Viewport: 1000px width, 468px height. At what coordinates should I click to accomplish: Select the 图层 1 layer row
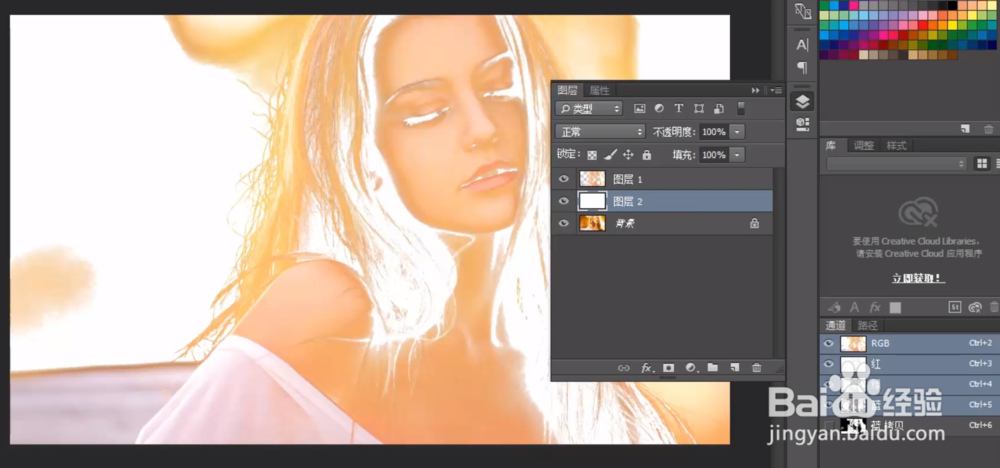[662, 179]
